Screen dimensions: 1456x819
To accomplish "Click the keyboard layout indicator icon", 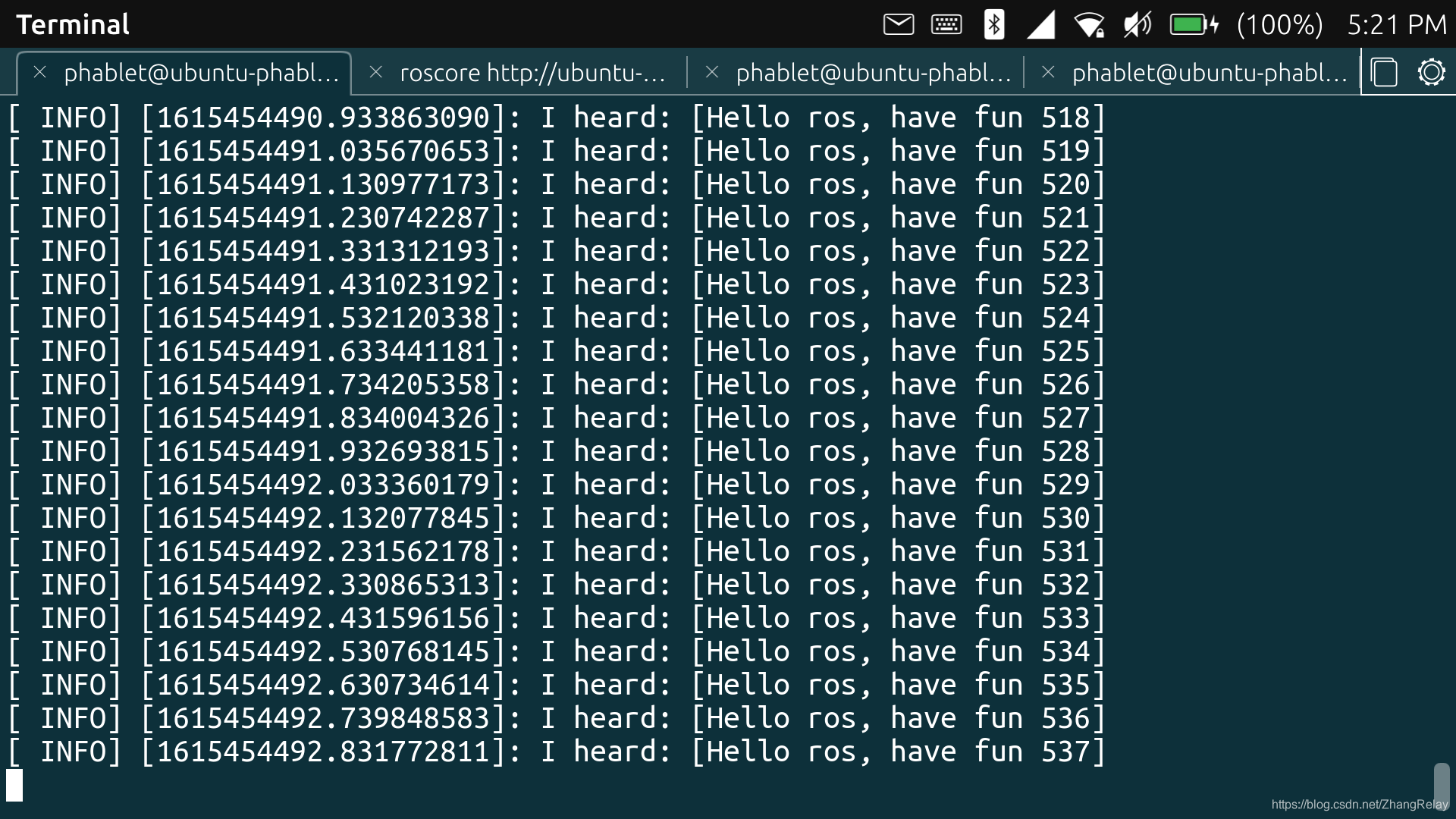I will [946, 24].
